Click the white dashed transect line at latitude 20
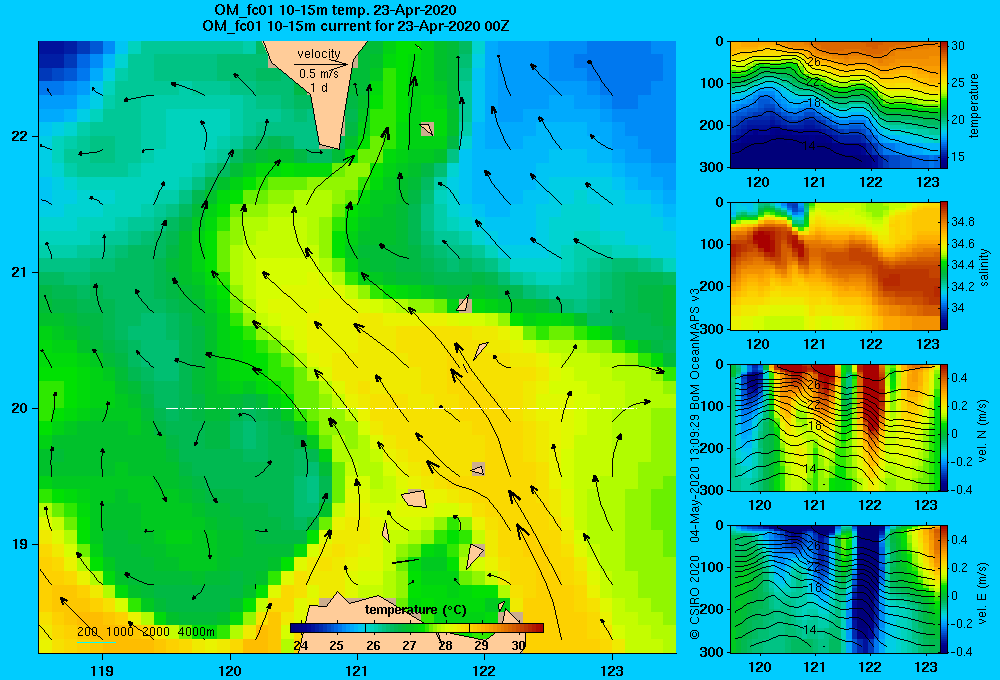 click(x=399, y=408)
